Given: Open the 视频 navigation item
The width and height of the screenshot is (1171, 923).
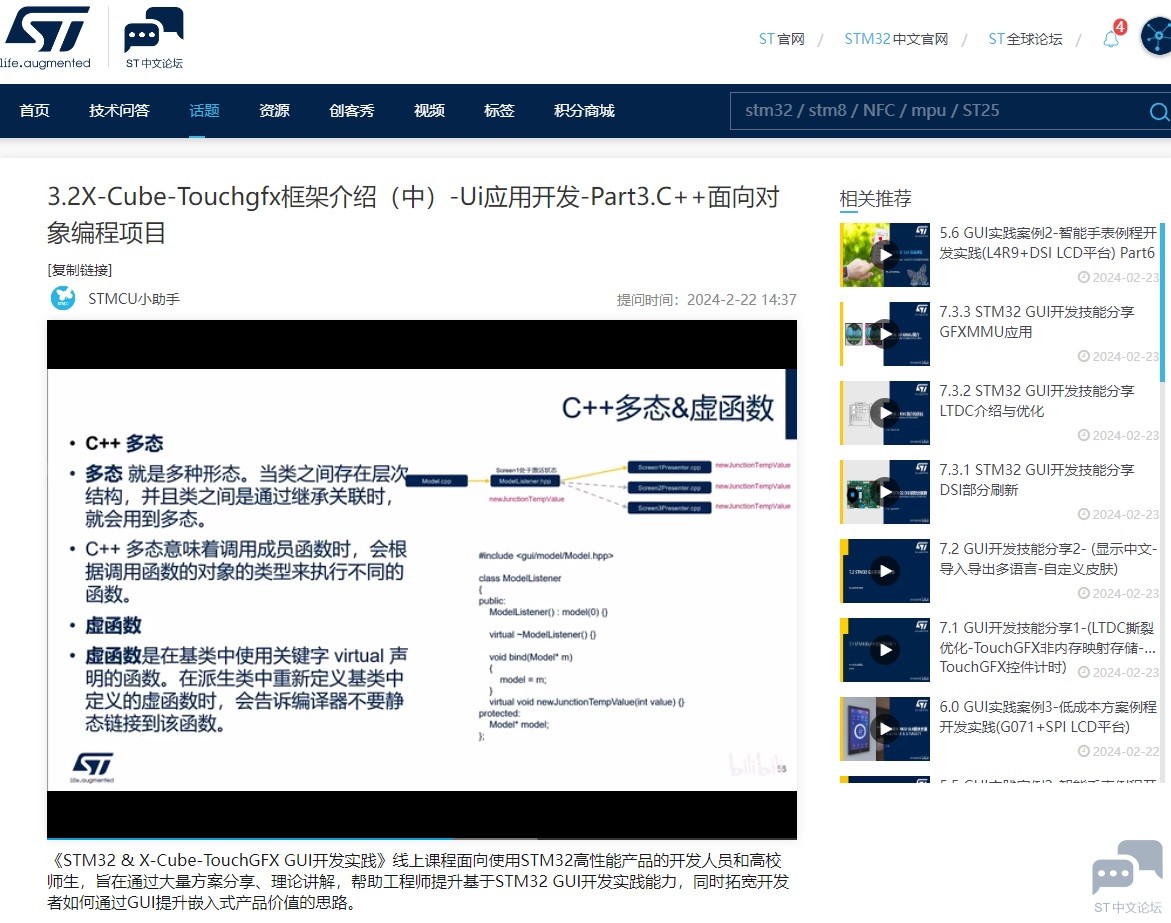Looking at the screenshot, I should pos(429,111).
